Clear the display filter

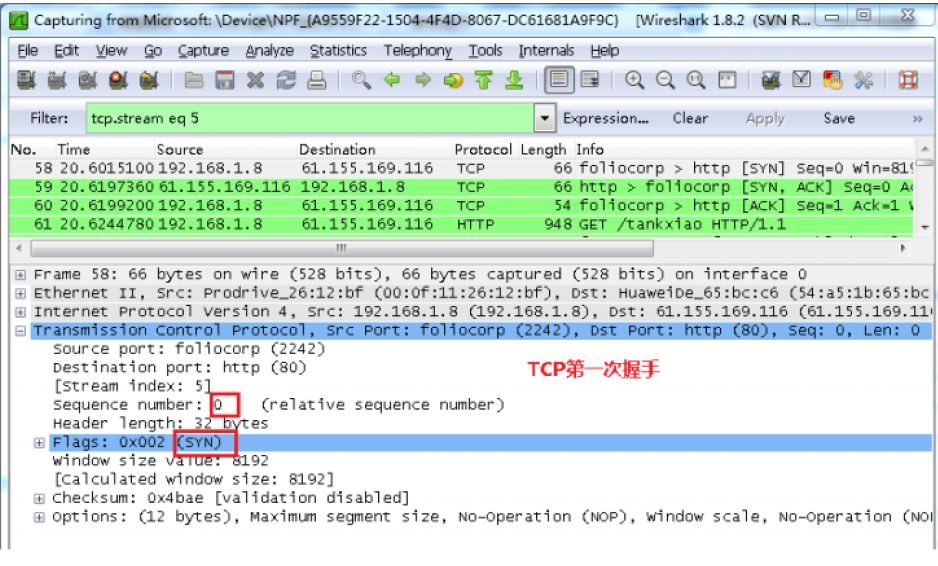tap(690, 118)
